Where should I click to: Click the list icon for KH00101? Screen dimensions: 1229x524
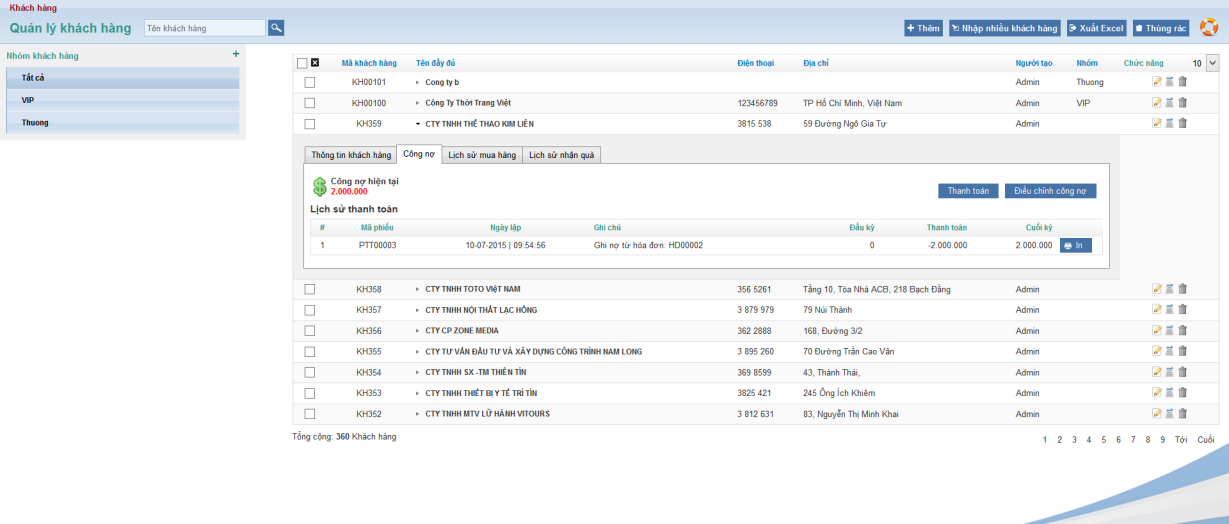pos(1169,82)
